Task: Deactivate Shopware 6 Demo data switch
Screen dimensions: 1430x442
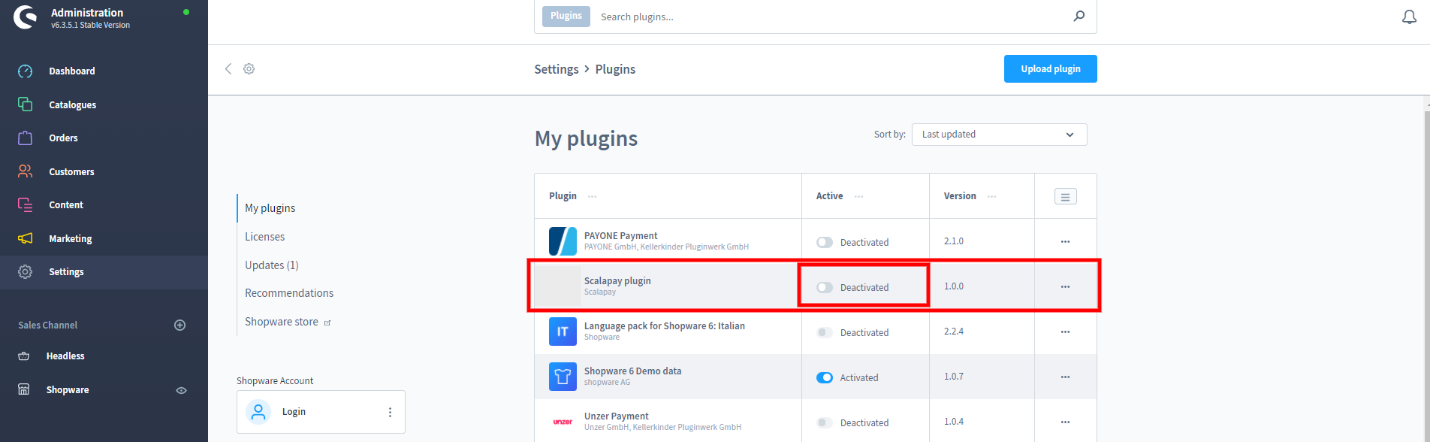Action: click(824, 377)
